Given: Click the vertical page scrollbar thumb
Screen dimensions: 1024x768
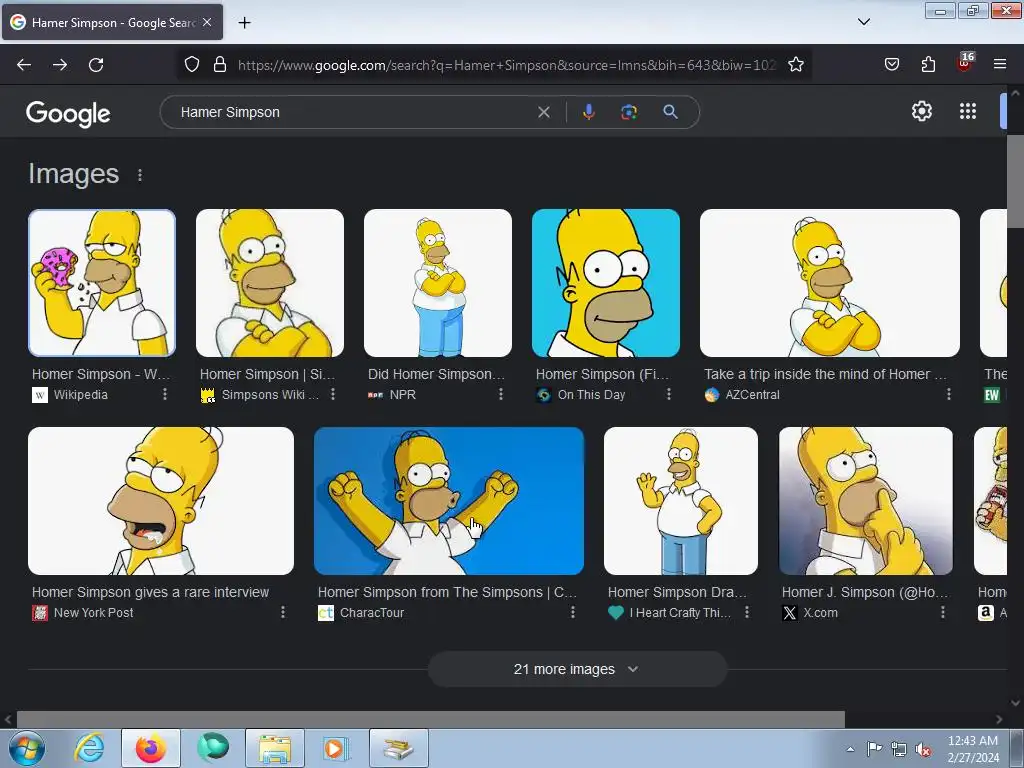Looking at the screenshot, I should point(1015,182).
